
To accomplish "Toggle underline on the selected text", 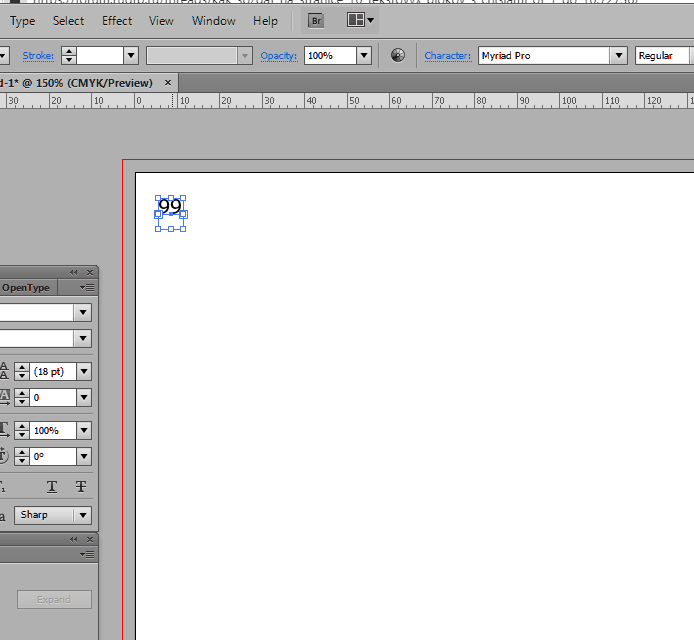I will [52, 487].
